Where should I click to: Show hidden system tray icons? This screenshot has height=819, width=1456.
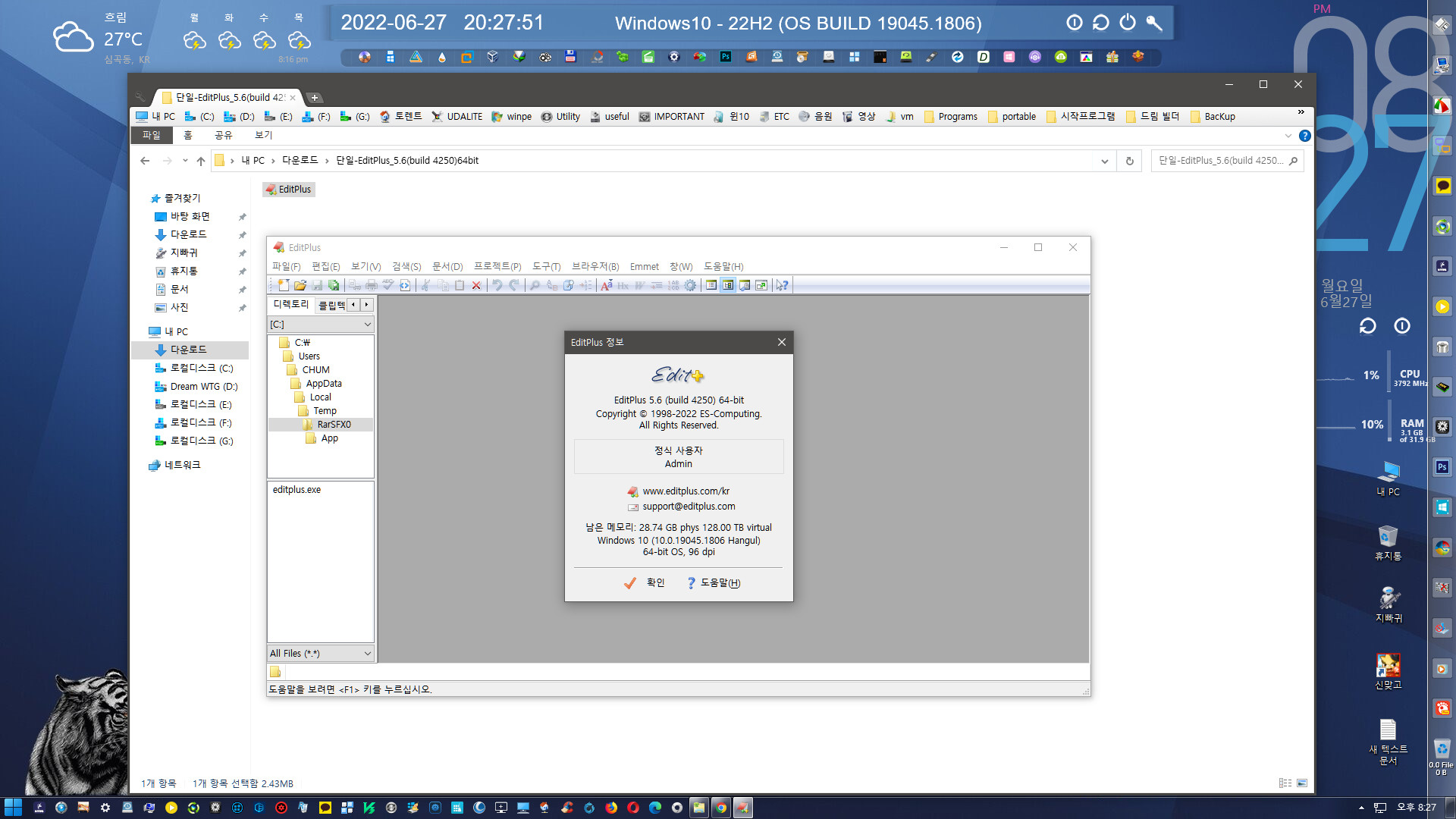point(1361,808)
